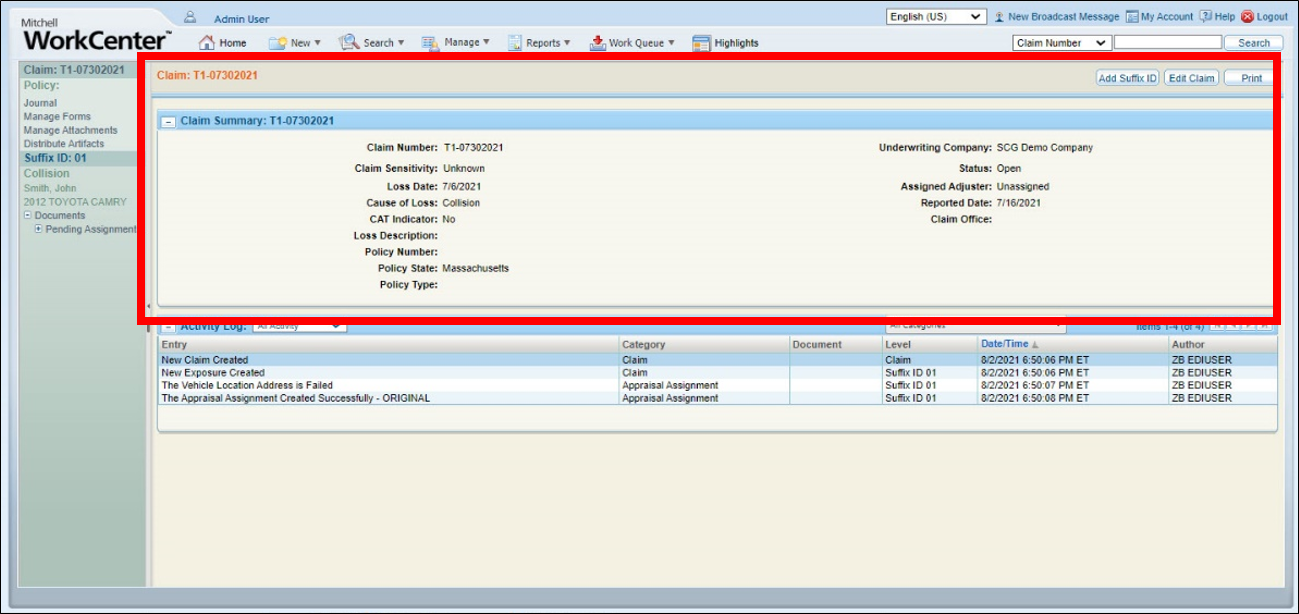Select the "New Claim Created" log entry
The height and width of the screenshot is (614, 1299).
point(205,360)
